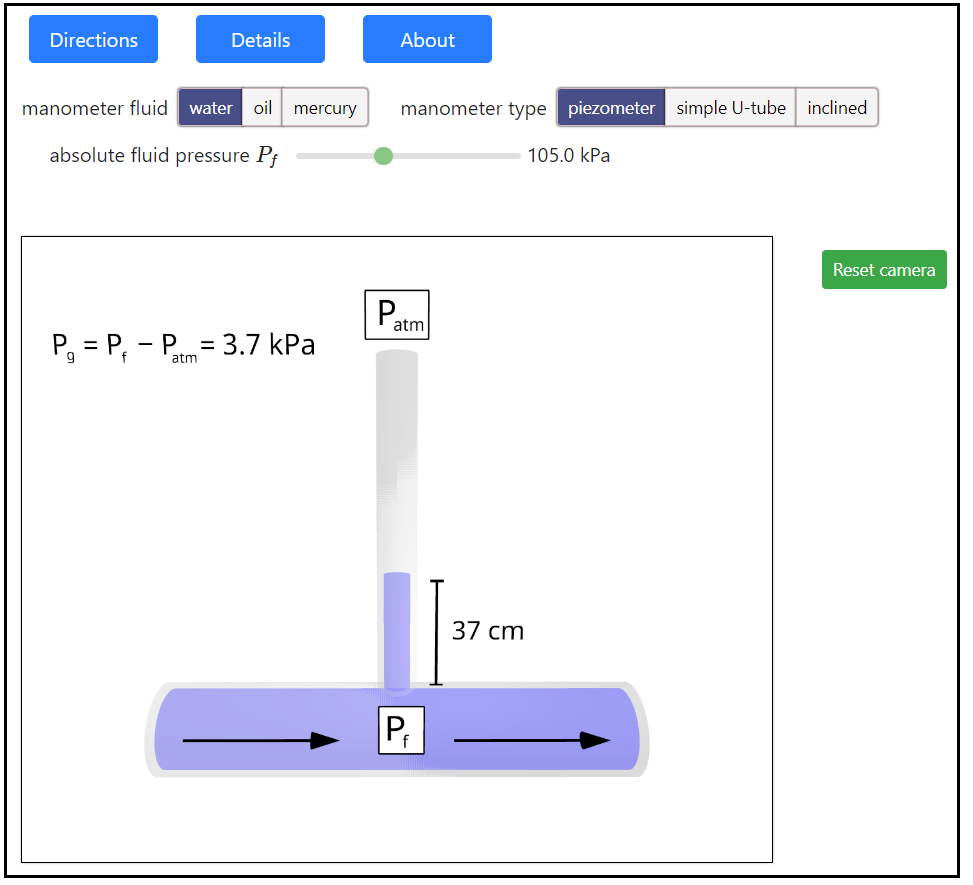This screenshot has width=973, height=885.
Task: Choose oil as manometer fluid
Action: click(x=262, y=108)
